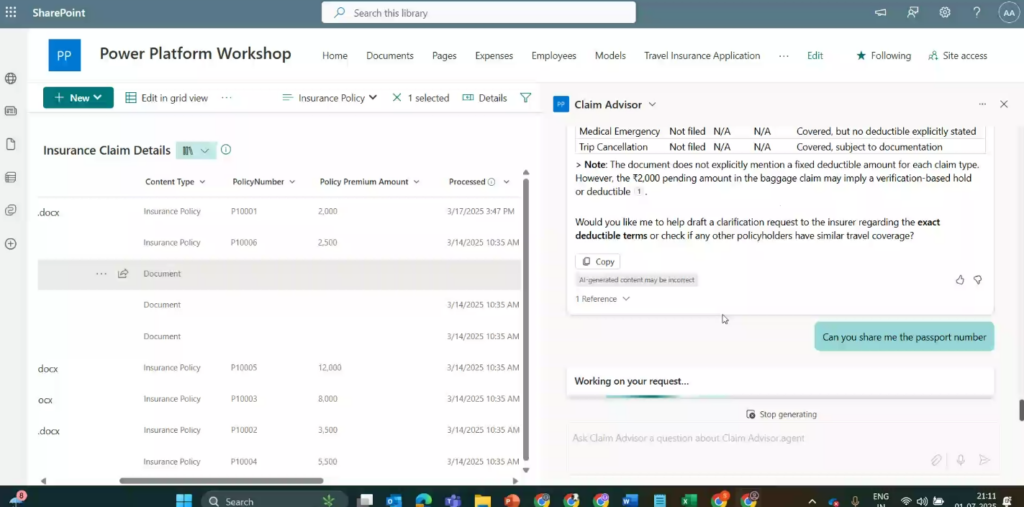The height and width of the screenshot is (507, 1024).
Task: Open Employees in site navigation
Action: [554, 56]
